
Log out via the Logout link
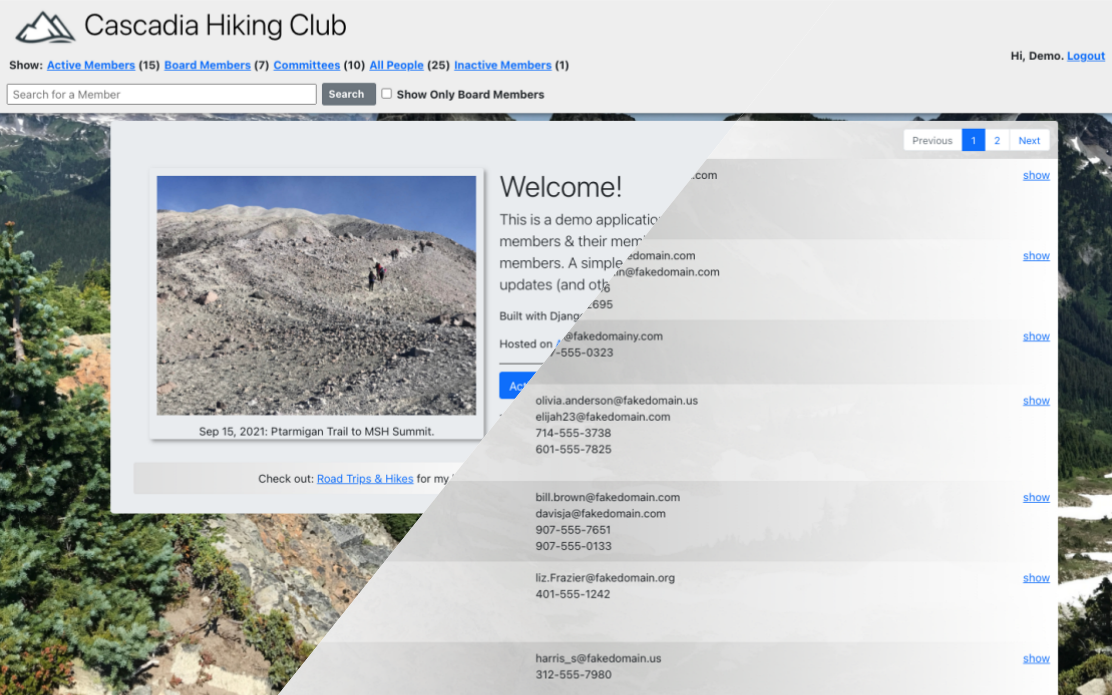click(x=1086, y=56)
